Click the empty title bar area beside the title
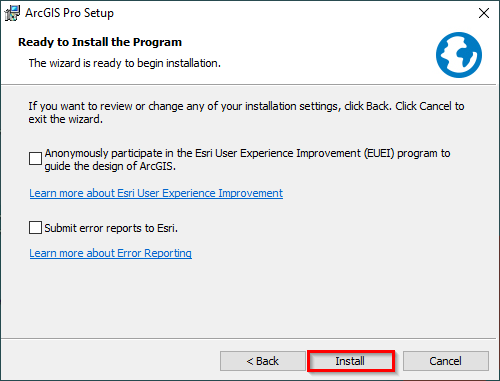 (x=293, y=13)
